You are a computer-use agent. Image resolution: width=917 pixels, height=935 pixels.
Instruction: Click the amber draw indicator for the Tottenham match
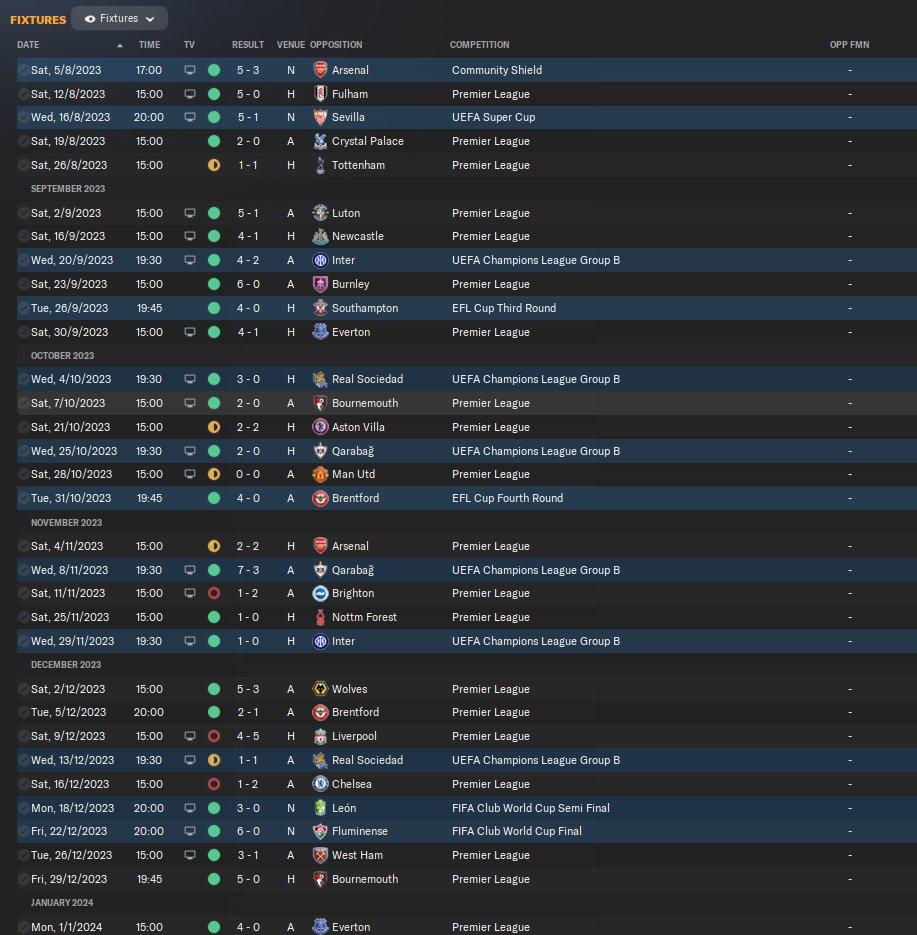tap(214, 165)
